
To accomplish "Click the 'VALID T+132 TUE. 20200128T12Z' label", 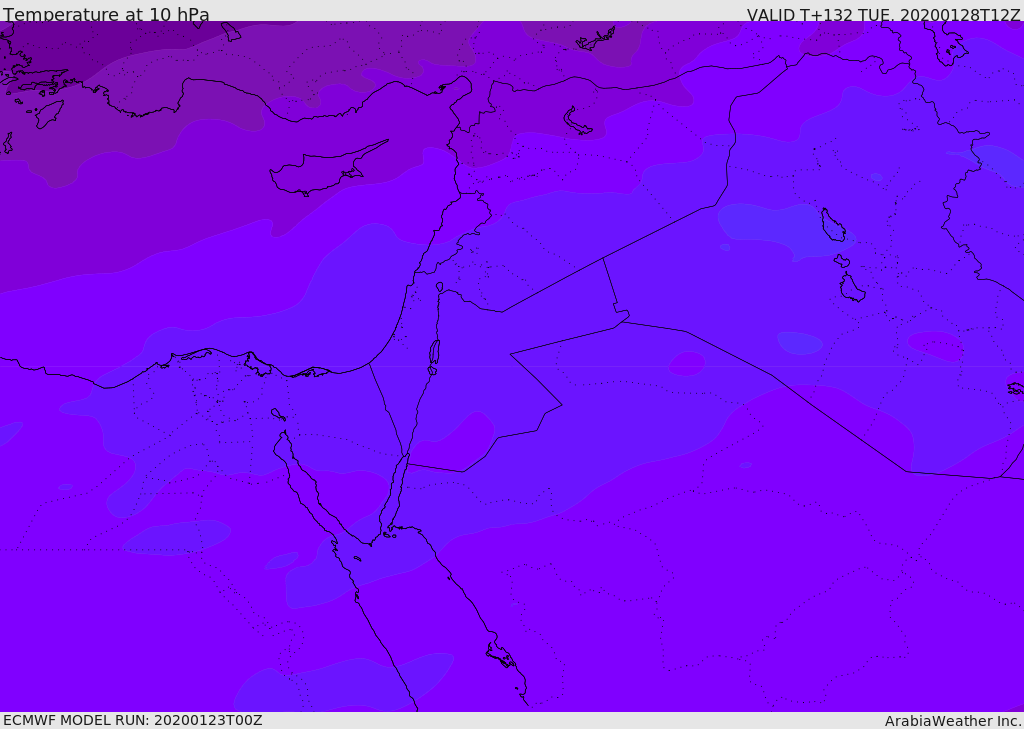I will (x=883, y=14).
